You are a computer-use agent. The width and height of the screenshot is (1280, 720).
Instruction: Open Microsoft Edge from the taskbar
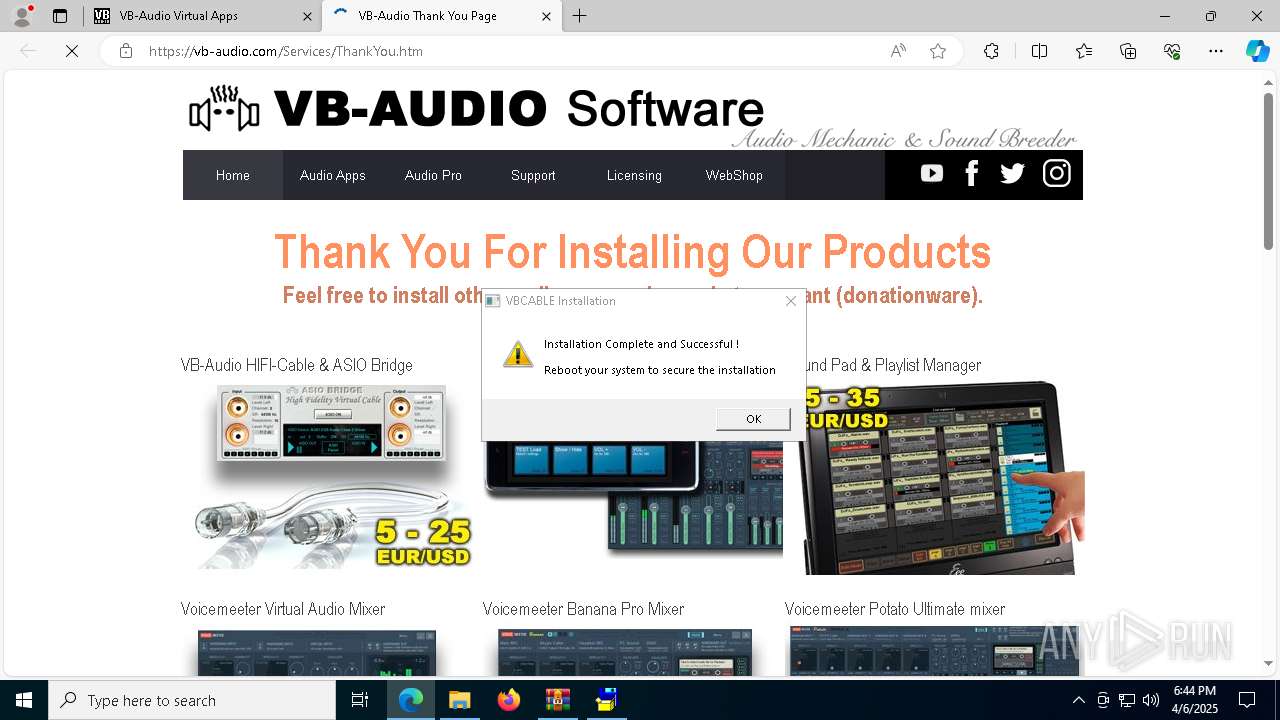tap(411, 700)
